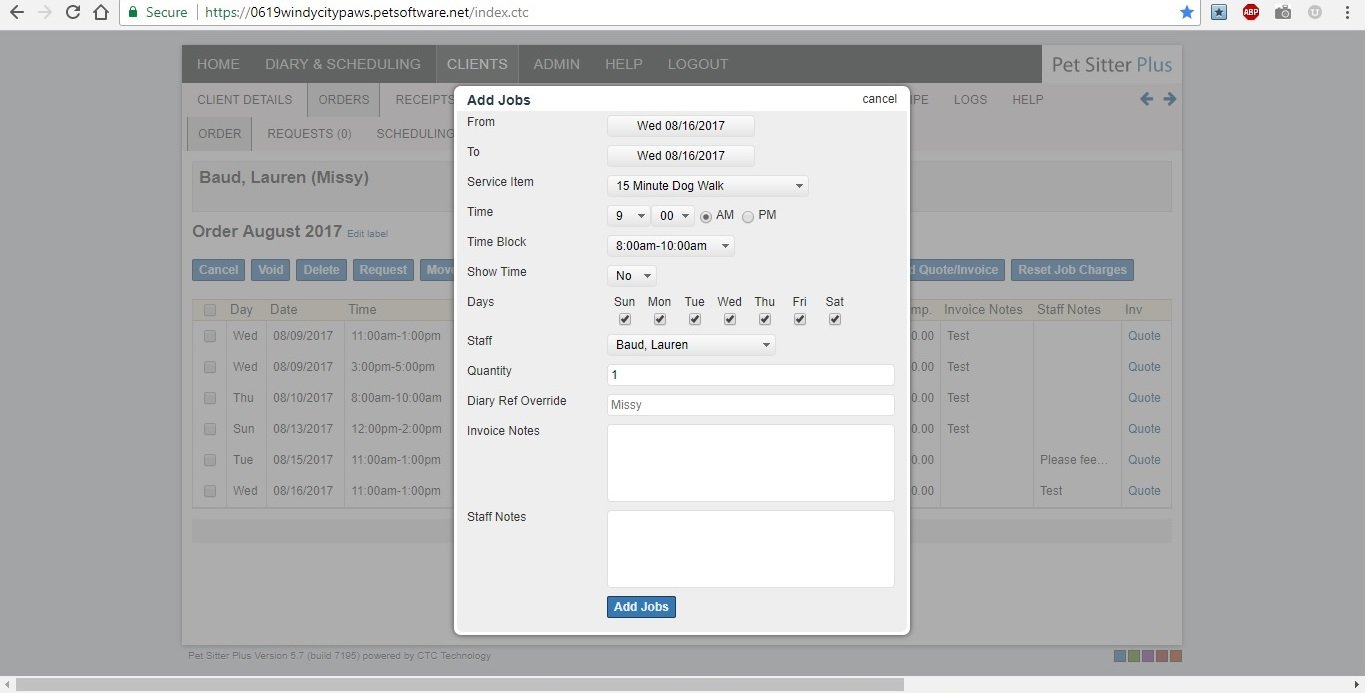Click the Staff Notes text area

click(750, 549)
